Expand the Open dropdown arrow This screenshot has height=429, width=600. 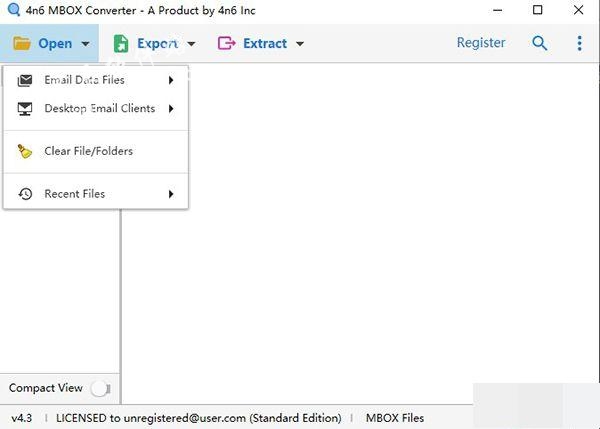(86, 44)
